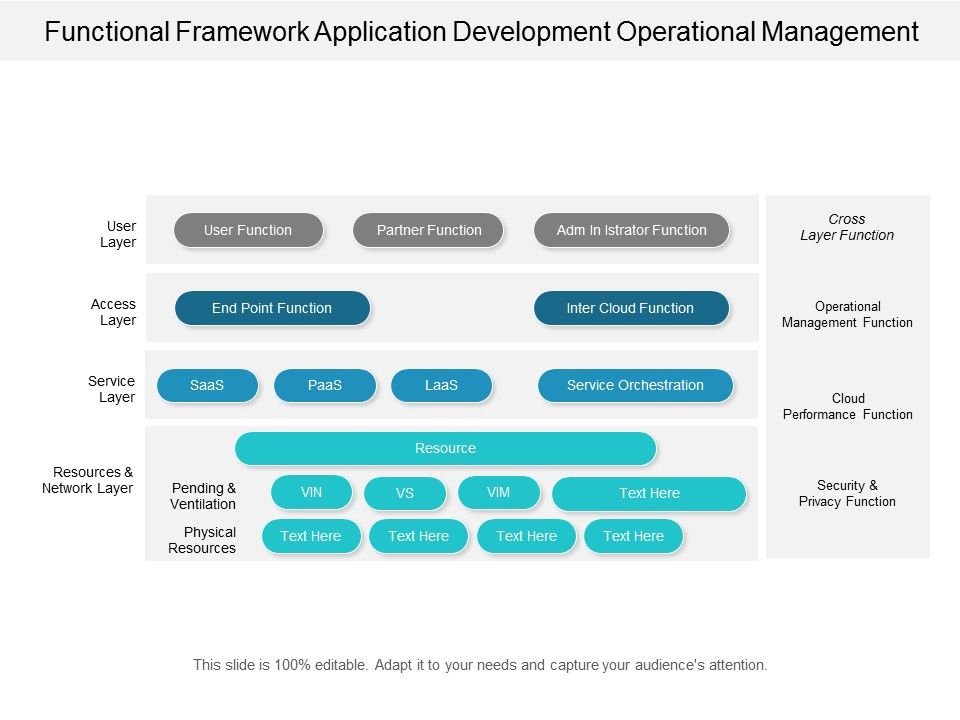Click the Inter Cloud Function pill

point(631,308)
